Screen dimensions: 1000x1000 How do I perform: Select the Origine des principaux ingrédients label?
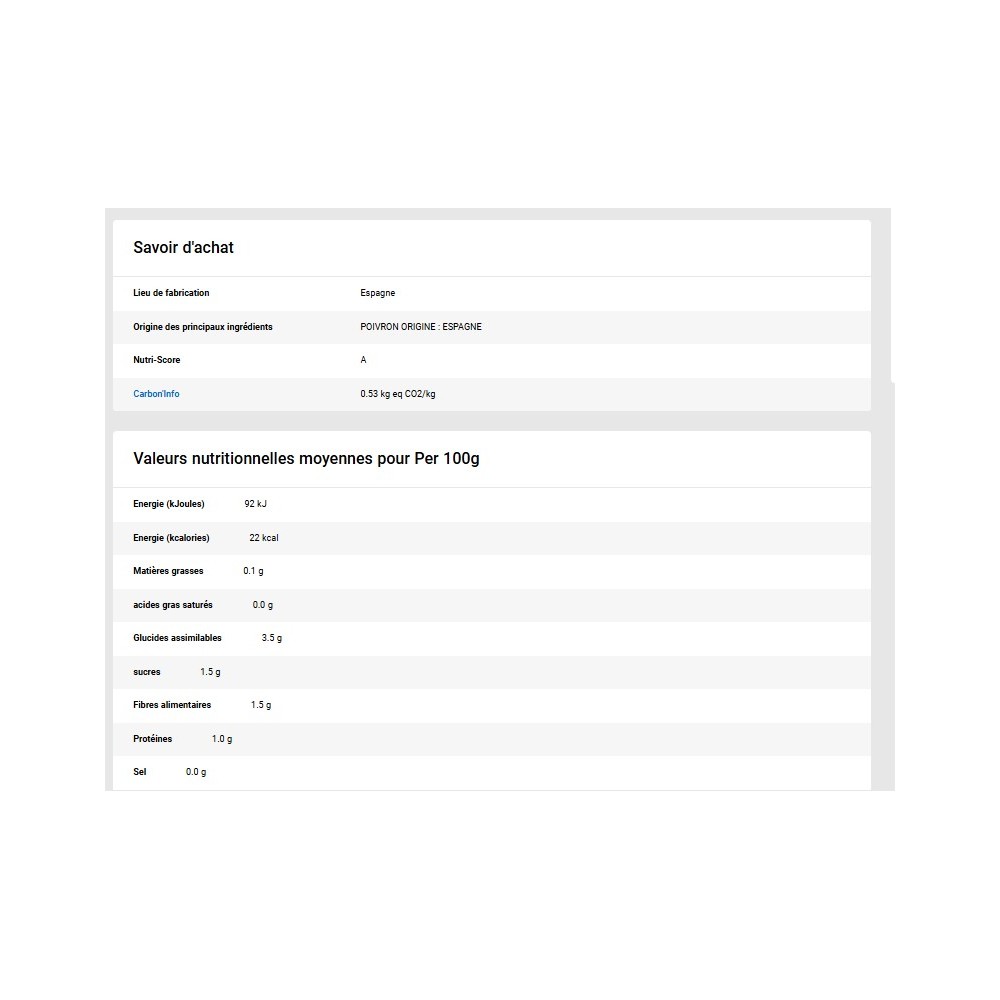202,327
